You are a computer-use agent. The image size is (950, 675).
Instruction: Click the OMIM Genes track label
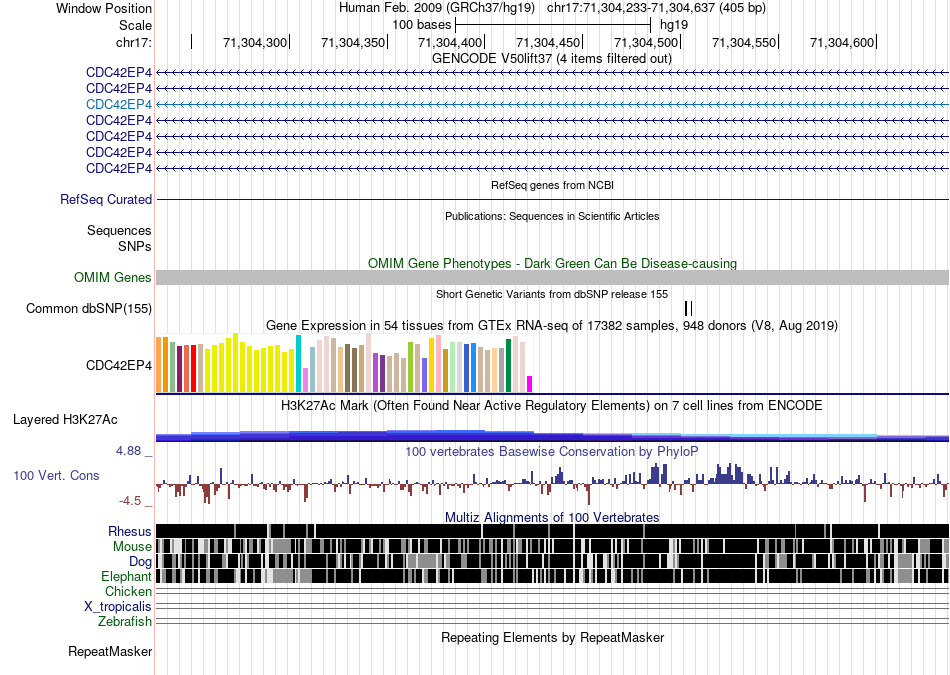pos(113,278)
